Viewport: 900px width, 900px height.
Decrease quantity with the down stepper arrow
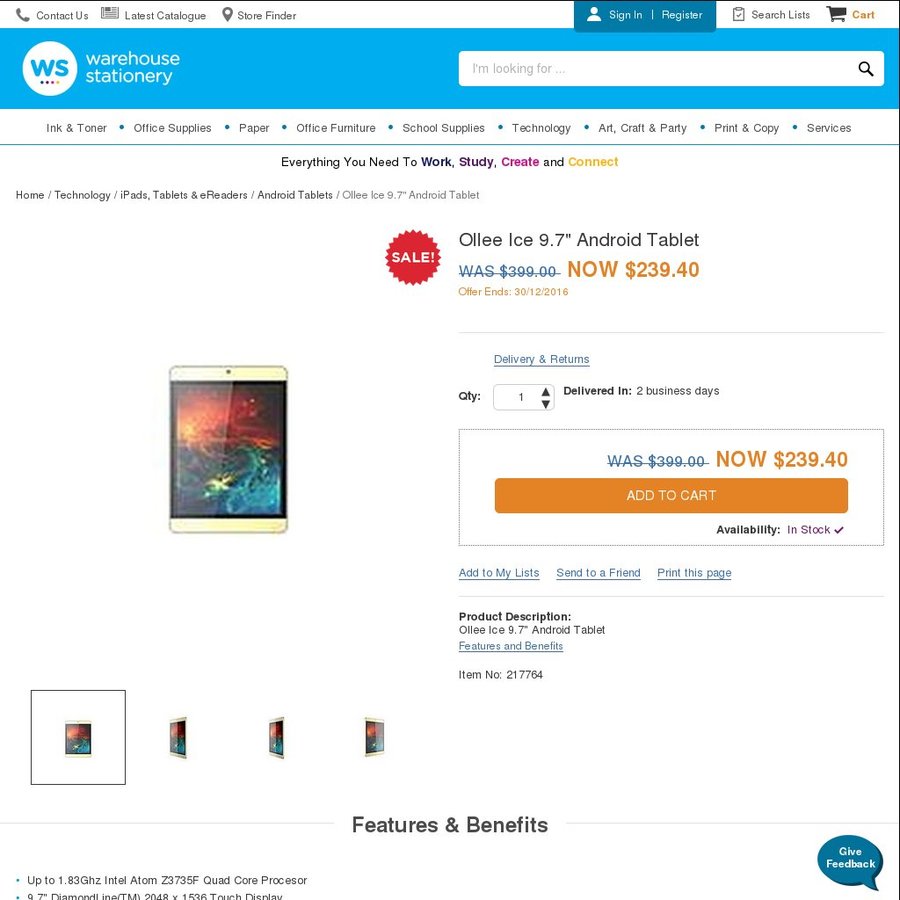tap(545, 403)
